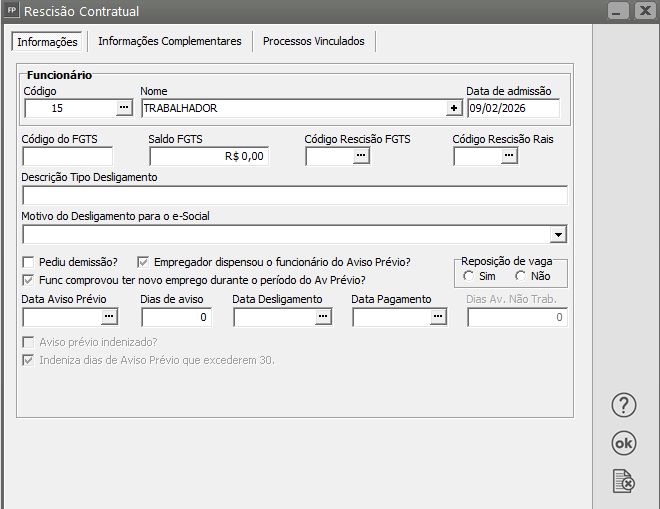Check the 'Pediu demissão?' checkbox

[29, 261]
